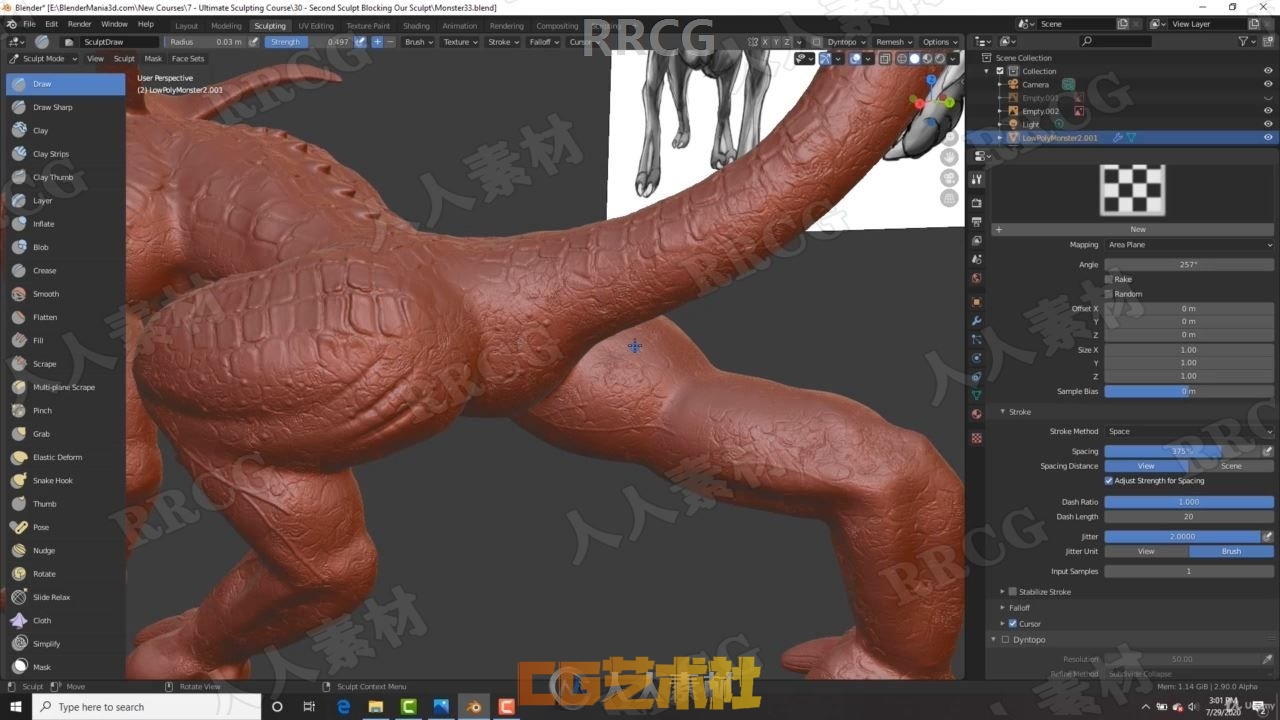This screenshot has height=720, width=1280.
Task: Activate the Layer brush
Action: 65,201
